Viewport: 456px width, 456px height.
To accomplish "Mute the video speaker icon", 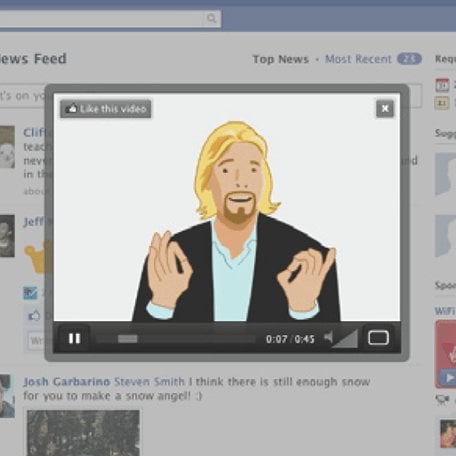I will (328, 338).
